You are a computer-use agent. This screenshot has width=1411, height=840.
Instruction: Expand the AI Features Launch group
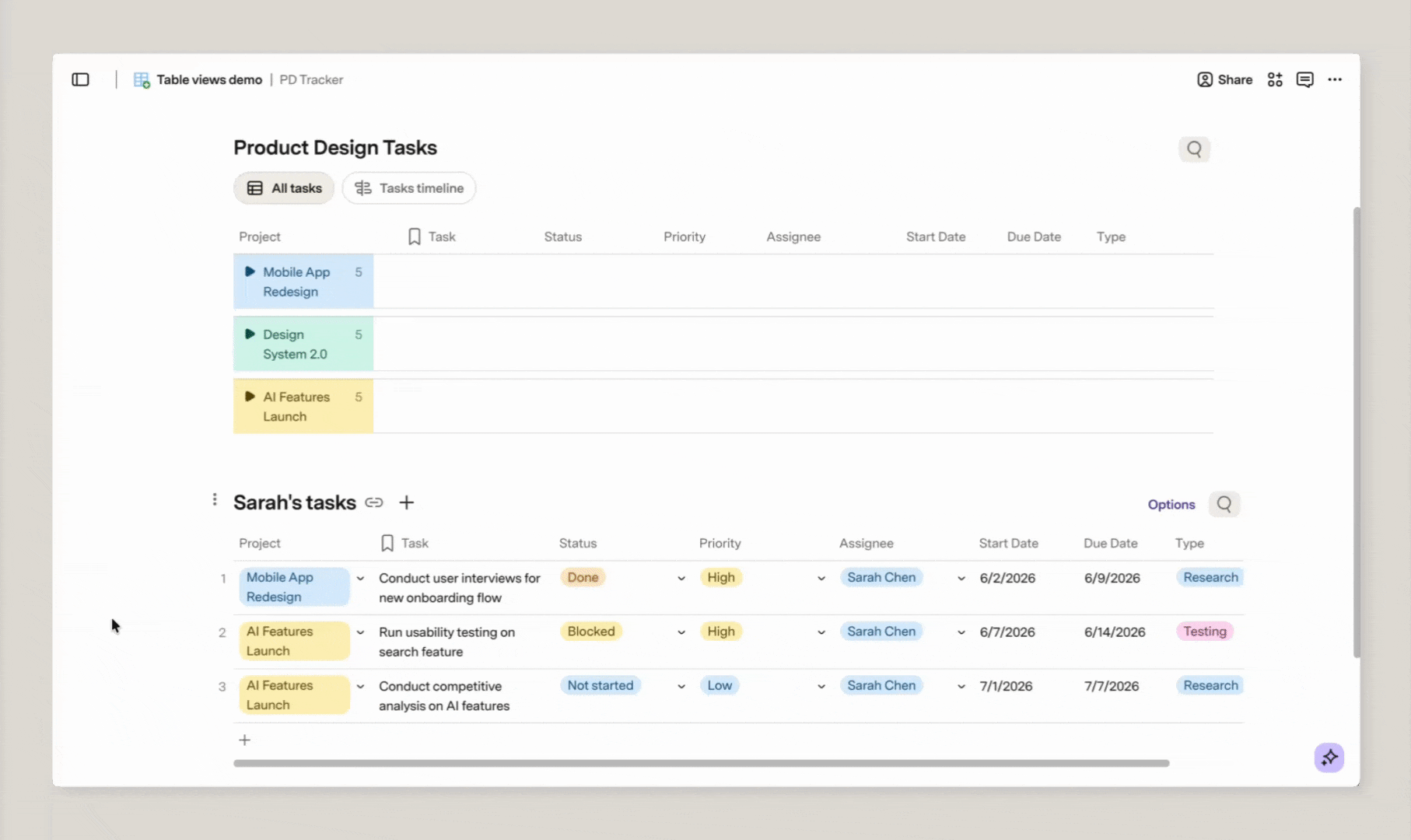tap(250, 396)
